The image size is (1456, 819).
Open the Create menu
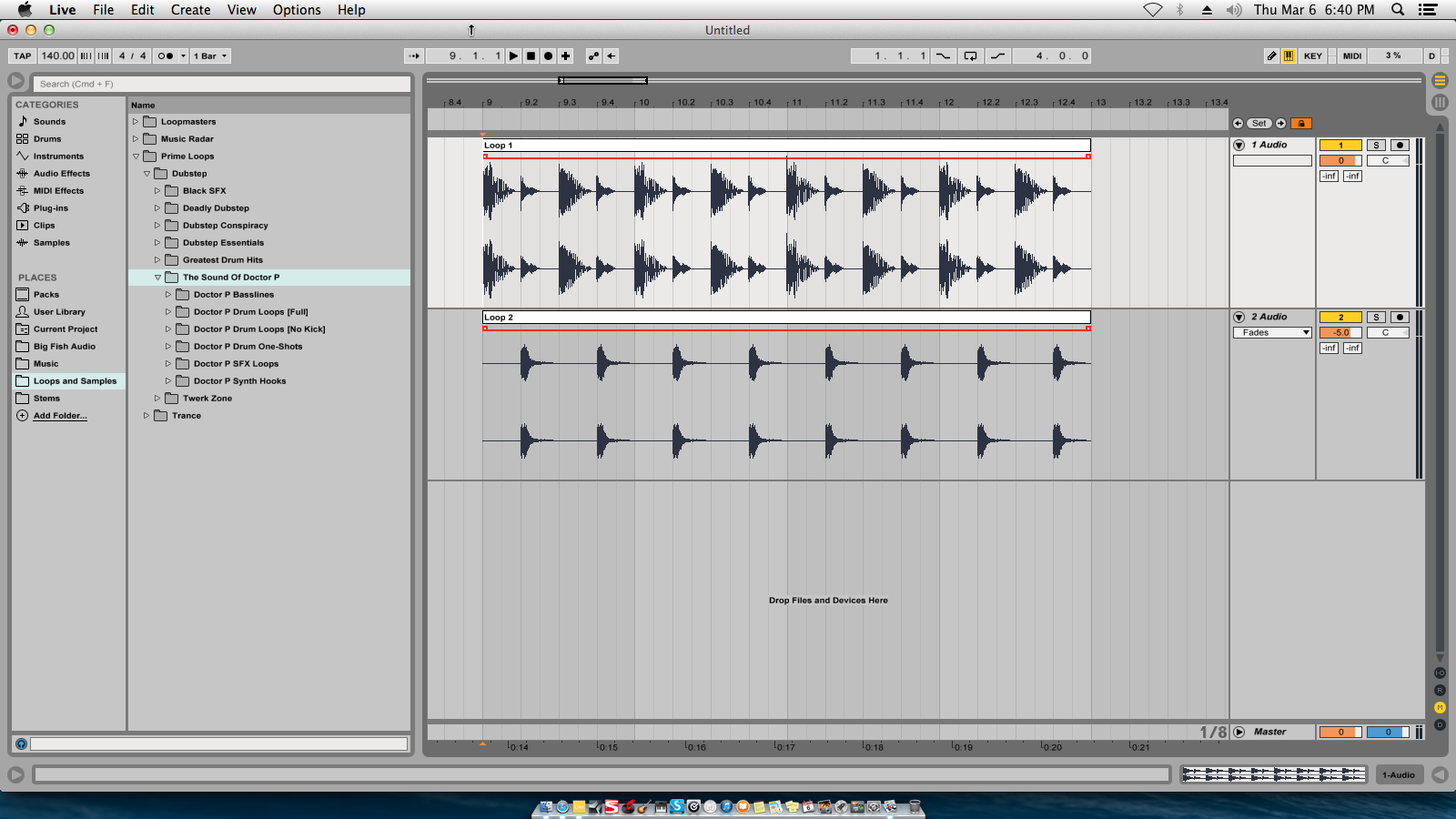coord(191,10)
